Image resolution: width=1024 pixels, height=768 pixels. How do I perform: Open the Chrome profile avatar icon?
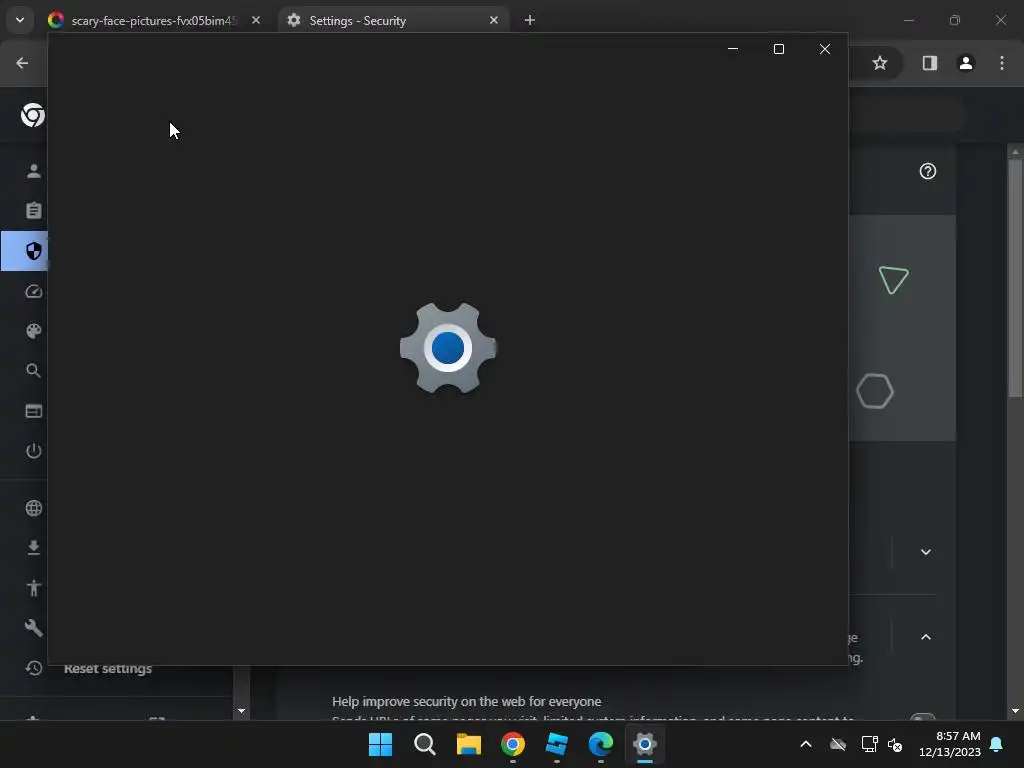[x=966, y=63]
